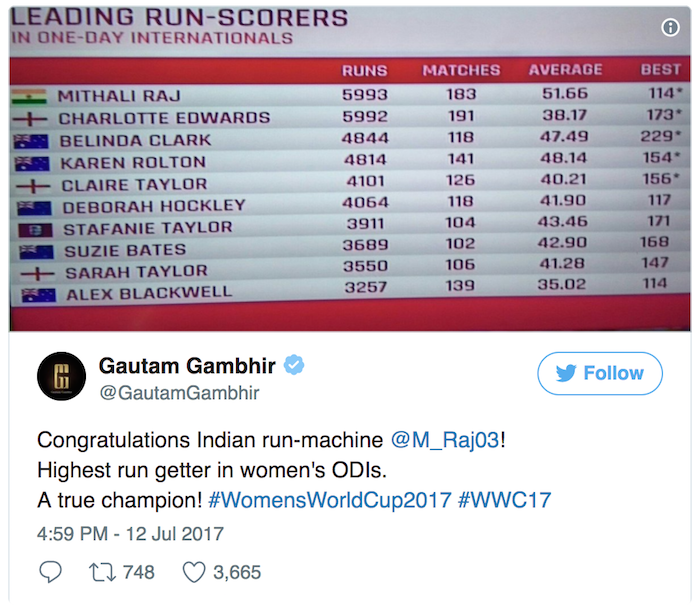Image resolution: width=700 pixels, height=613 pixels.
Task: Click the @GautamGambhir handle
Action: [178, 393]
